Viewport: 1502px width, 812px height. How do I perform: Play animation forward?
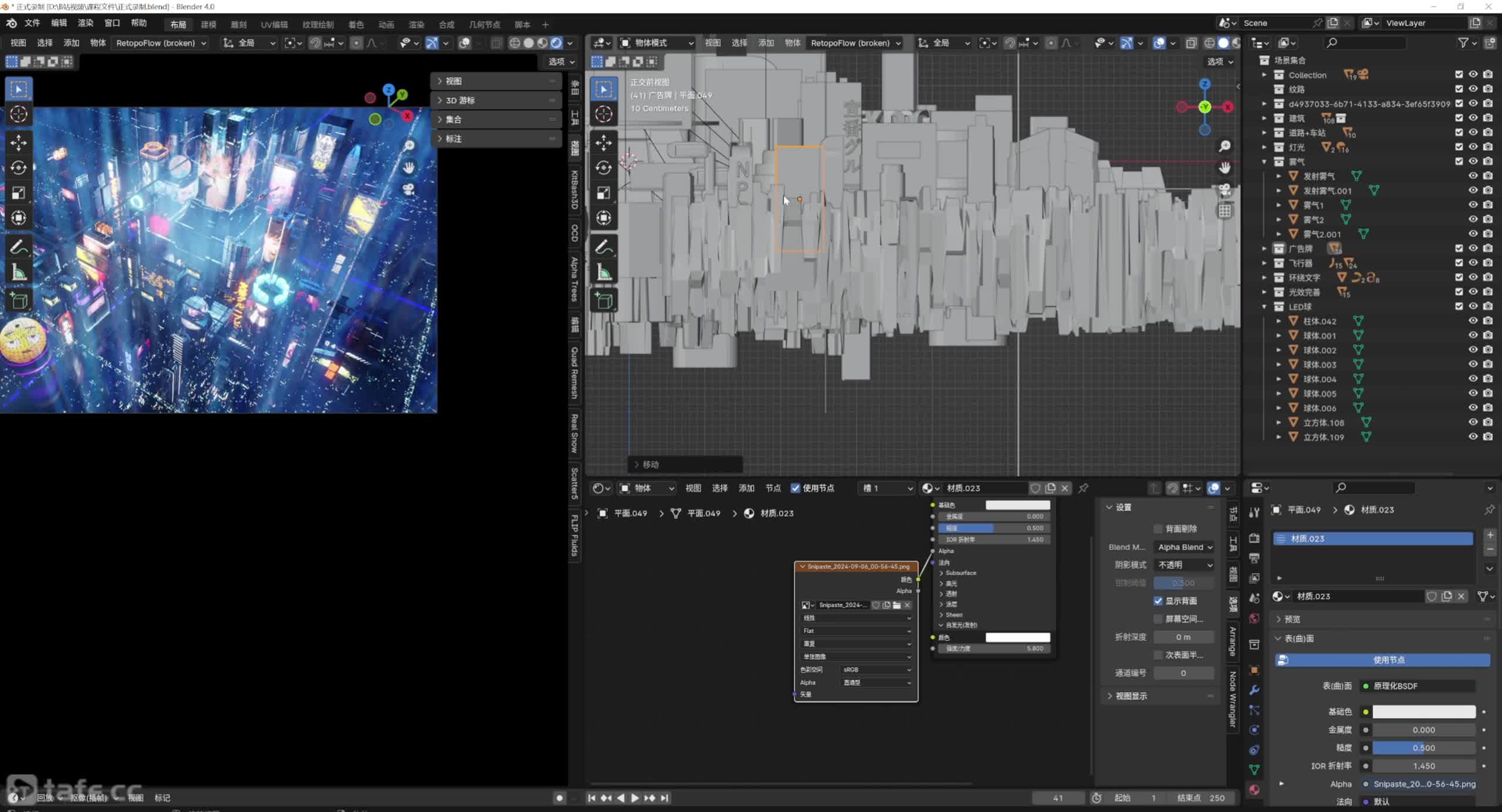635,798
